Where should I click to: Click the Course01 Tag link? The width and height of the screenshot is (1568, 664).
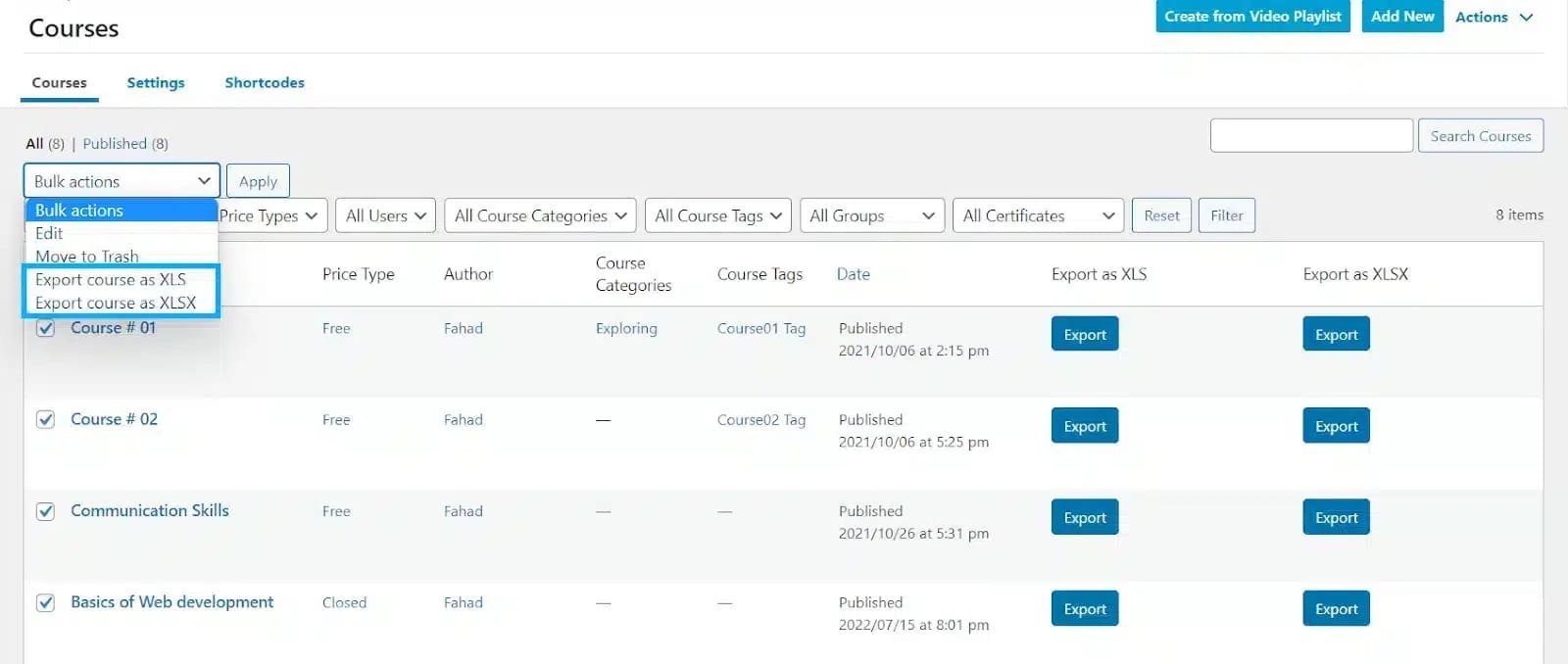coord(760,328)
